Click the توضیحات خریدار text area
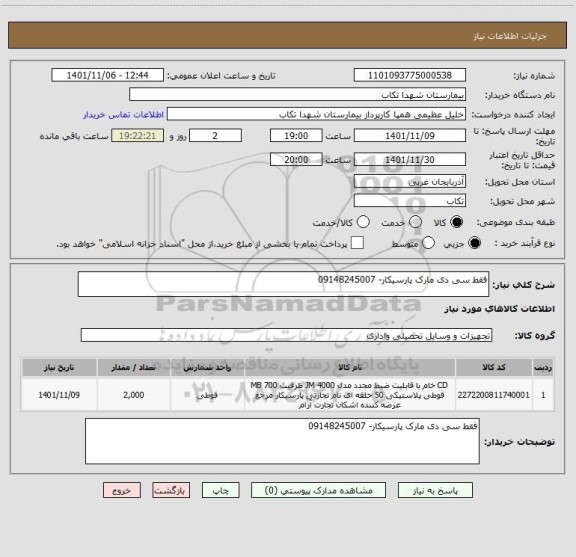 tap(282, 441)
